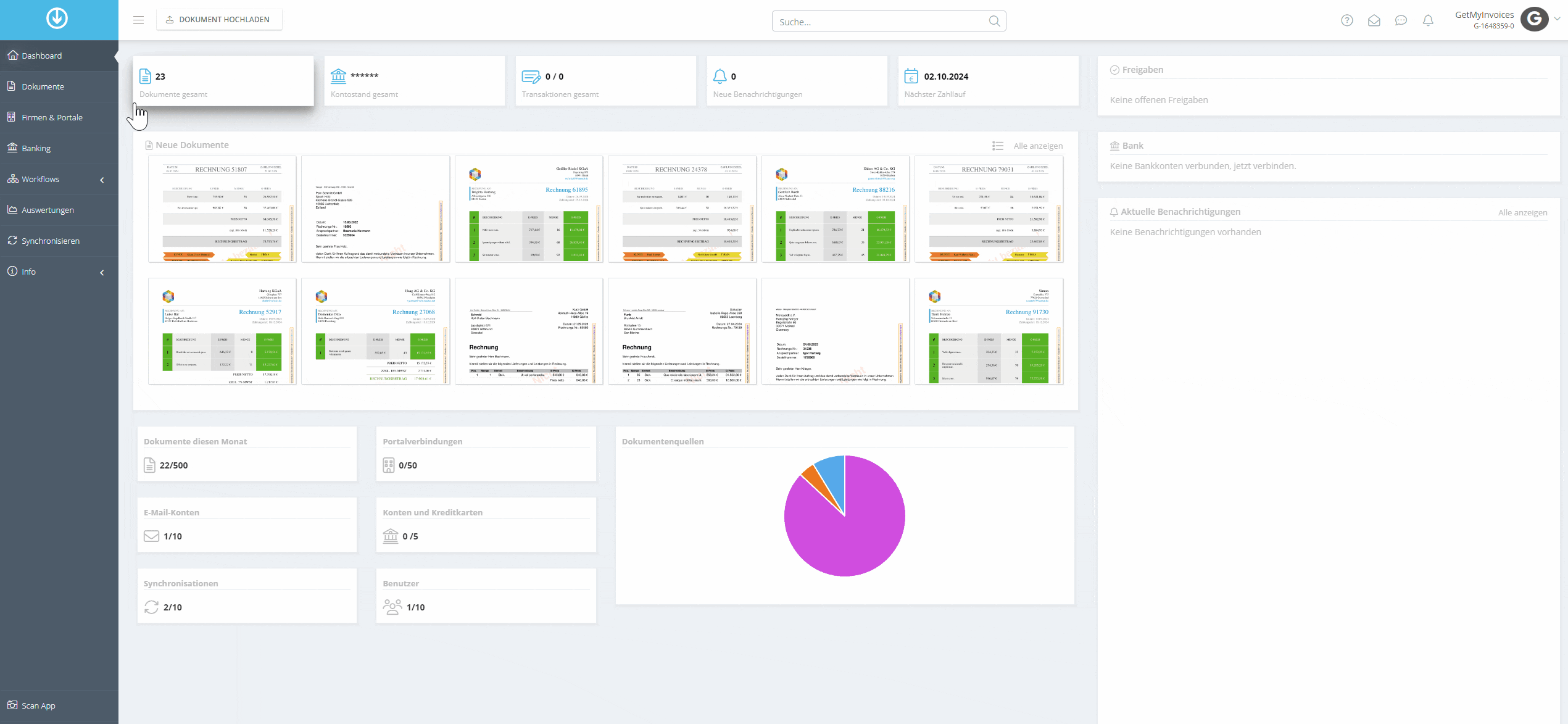Image resolution: width=1568 pixels, height=724 pixels.
Task: Click the DOKUMENT HOCHLADEN button
Action: click(x=219, y=20)
